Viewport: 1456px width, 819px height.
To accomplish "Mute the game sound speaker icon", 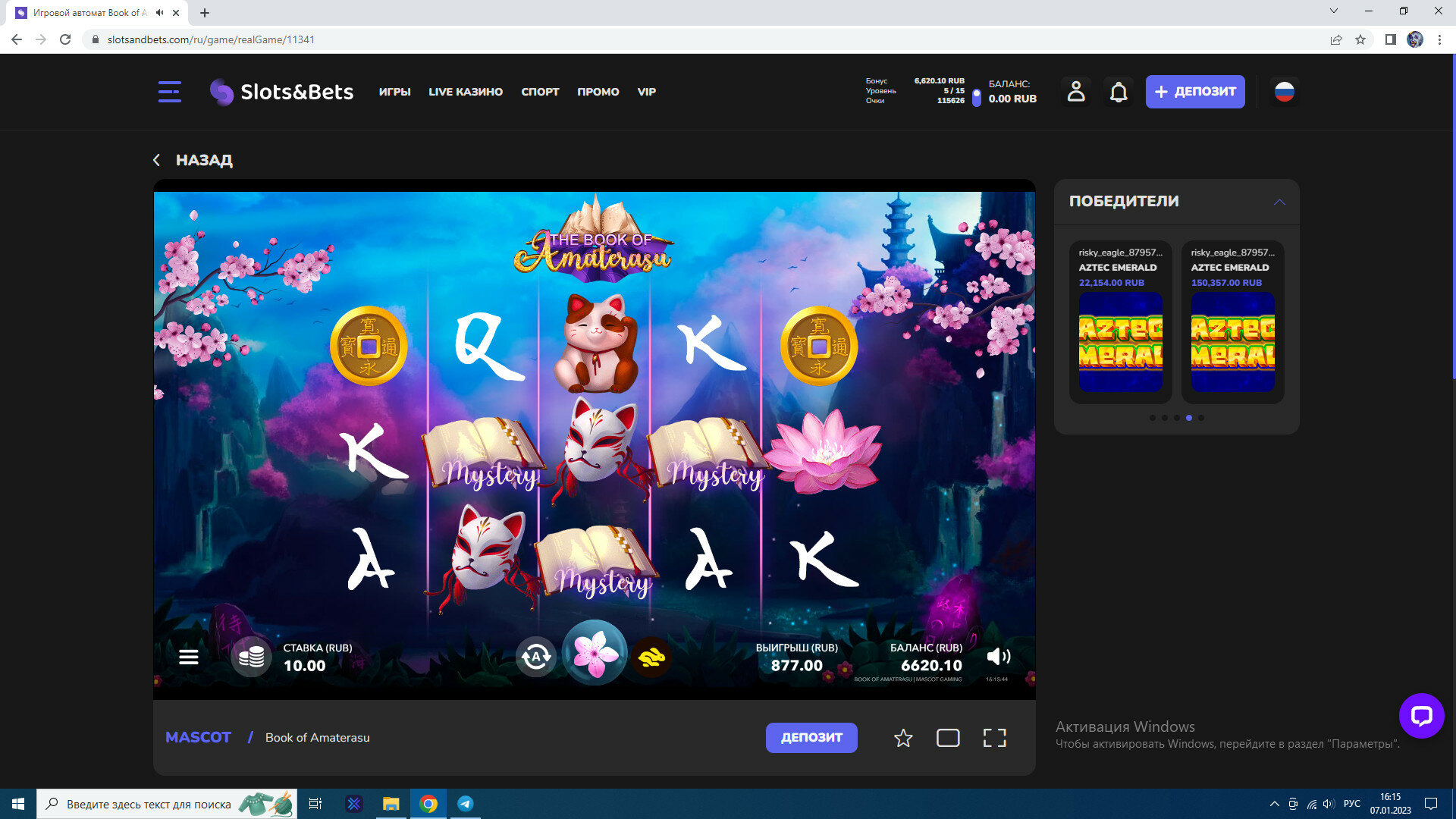I will (x=998, y=657).
